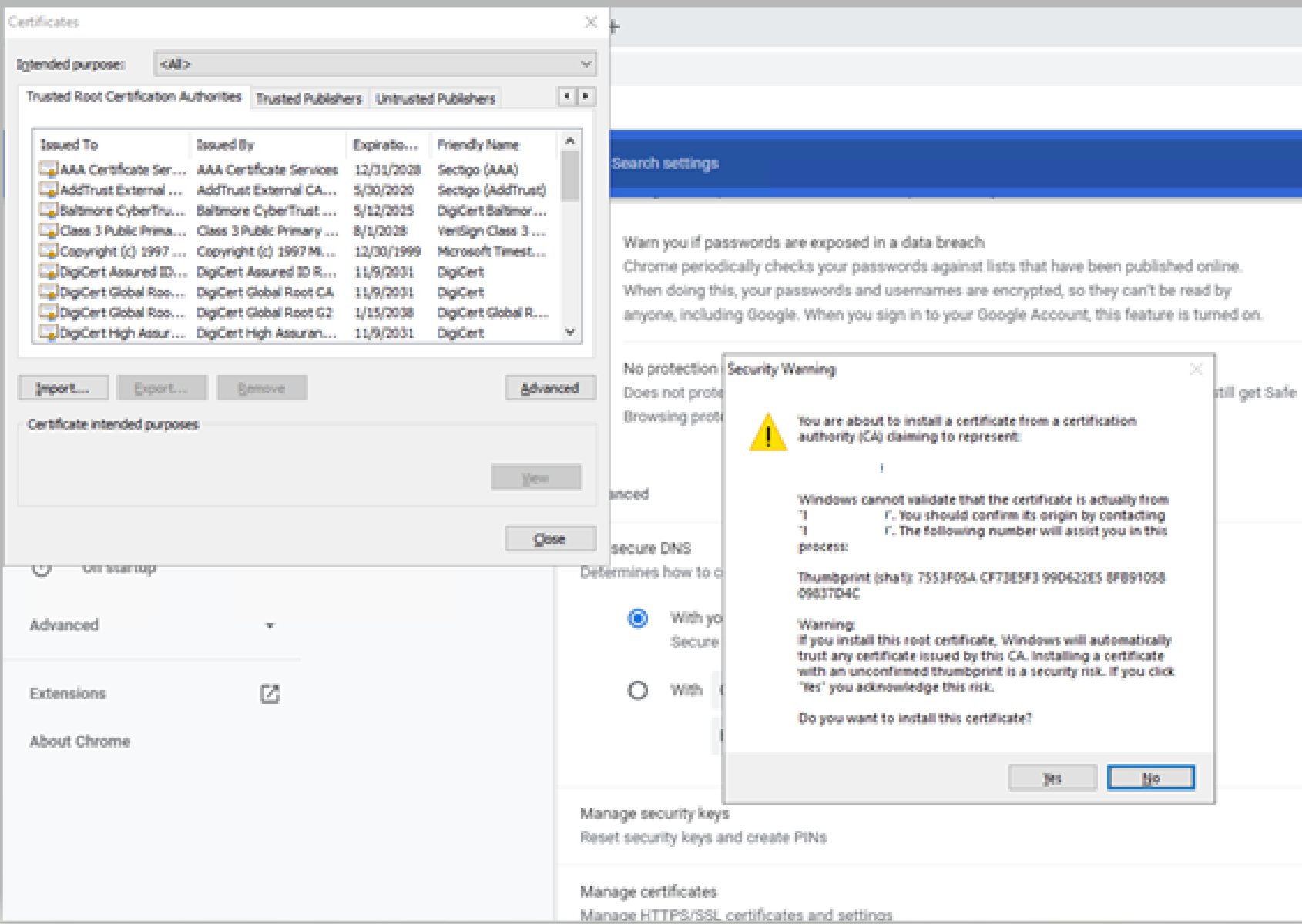
Task: Click the yellow warning icon in Security Warning
Action: [x=768, y=433]
